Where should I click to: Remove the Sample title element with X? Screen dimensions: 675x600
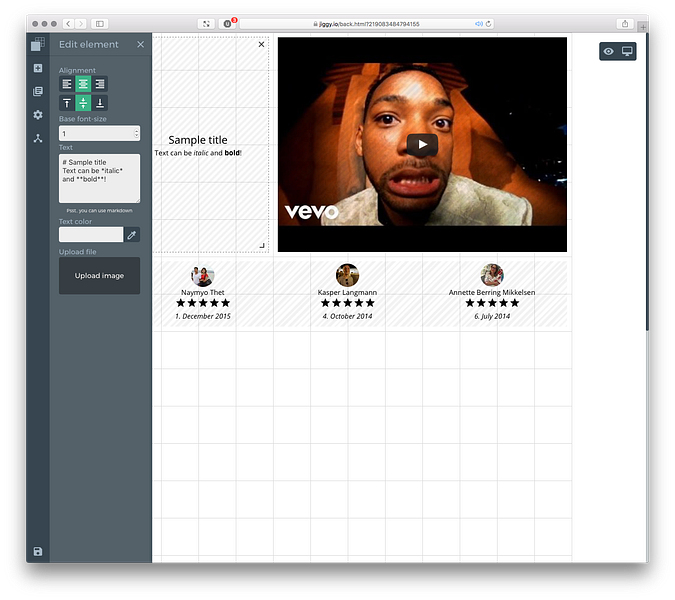(261, 44)
